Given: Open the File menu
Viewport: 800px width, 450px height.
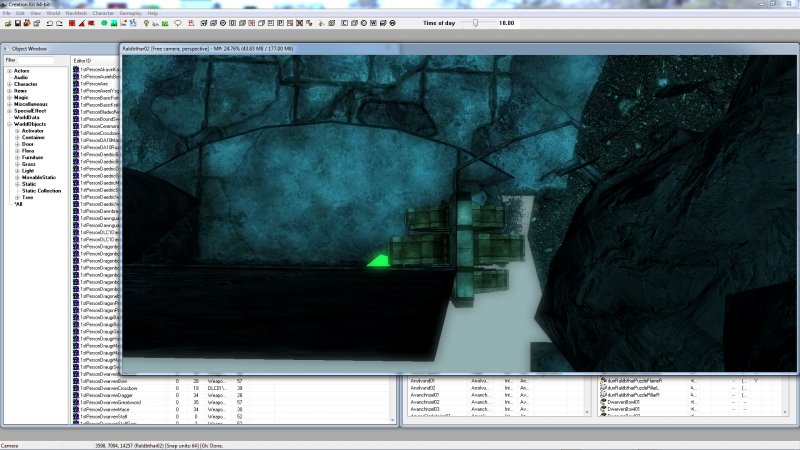Looking at the screenshot, I should [x=7, y=13].
